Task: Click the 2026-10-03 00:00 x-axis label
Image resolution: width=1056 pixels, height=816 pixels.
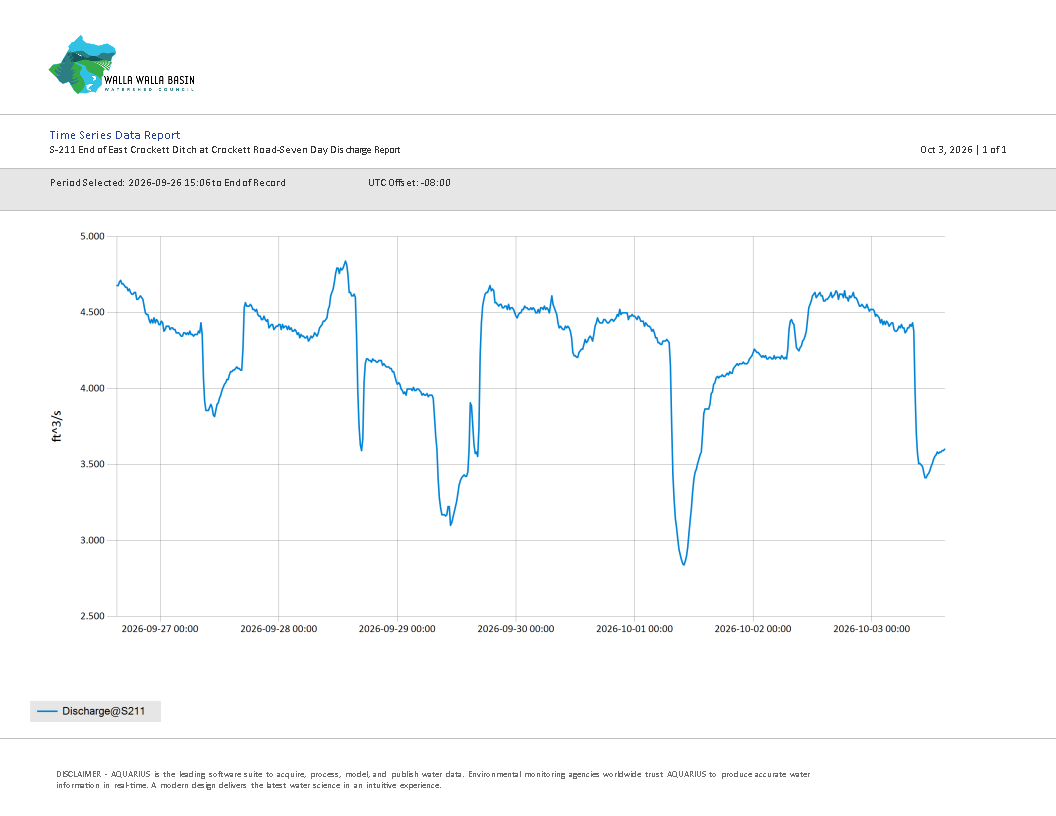Action: pyautogui.click(x=871, y=629)
